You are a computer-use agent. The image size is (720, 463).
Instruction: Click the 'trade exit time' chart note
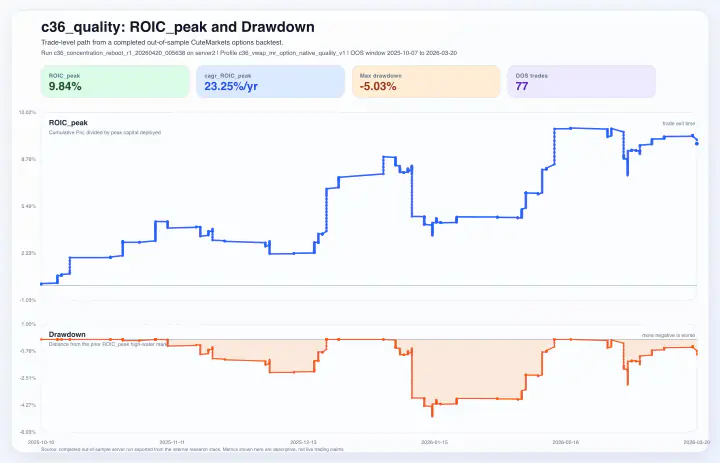click(679, 123)
